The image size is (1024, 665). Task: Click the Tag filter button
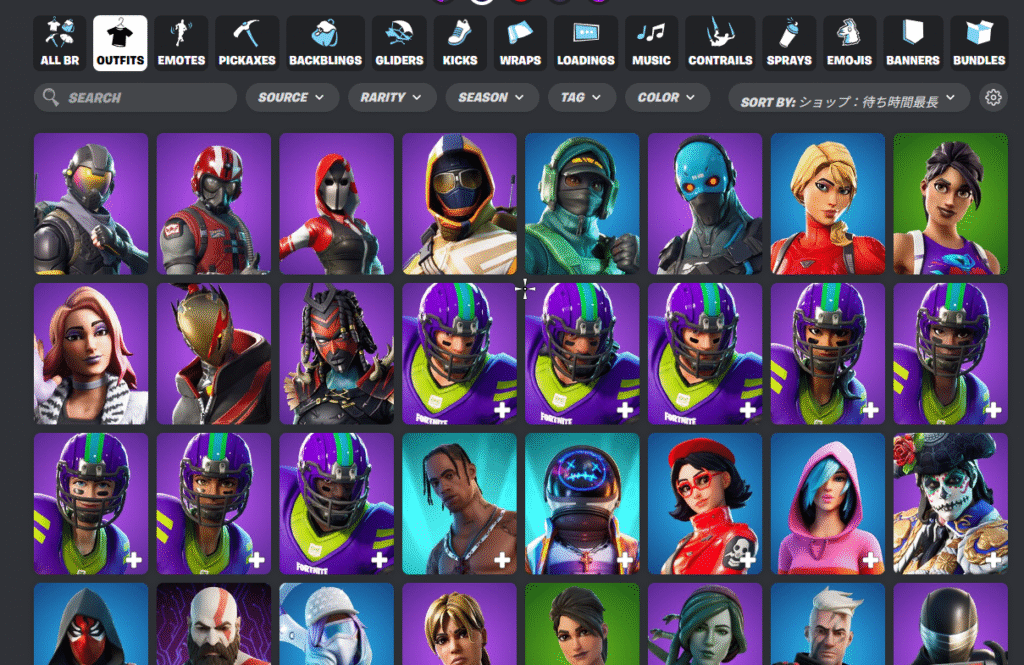581,97
